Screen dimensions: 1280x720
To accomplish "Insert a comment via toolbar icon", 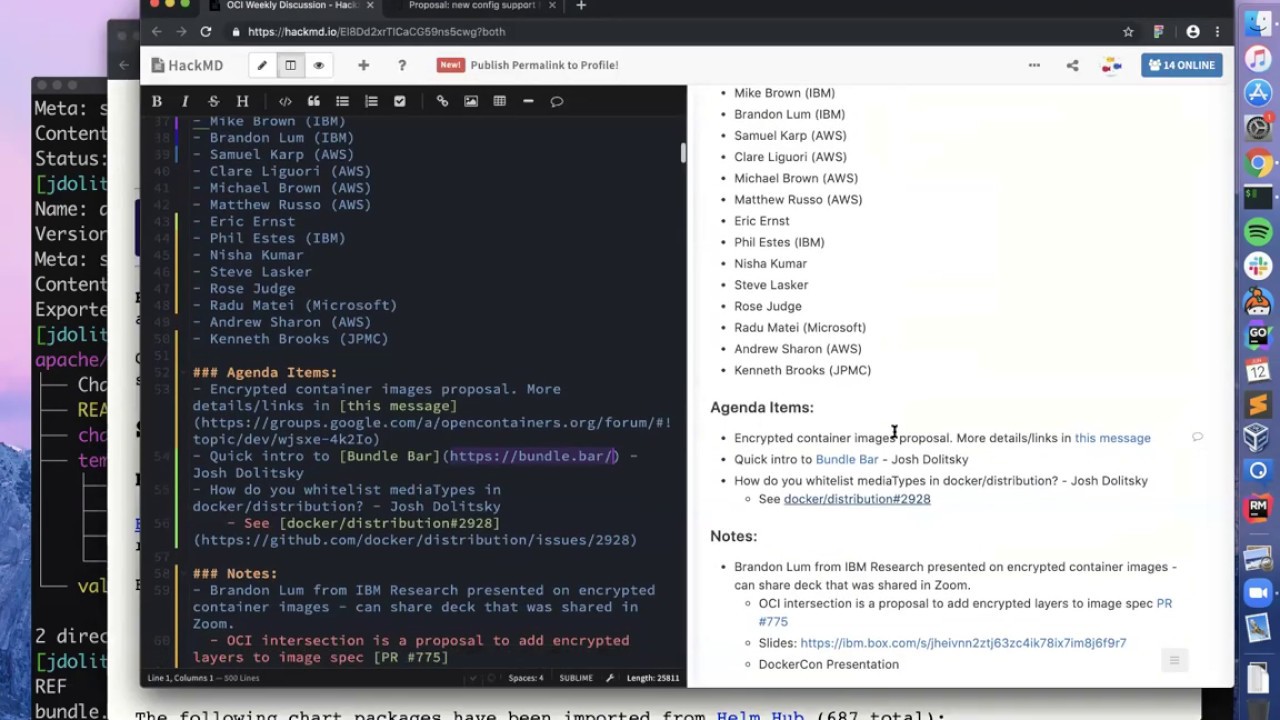I will pyautogui.click(x=557, y=101).
